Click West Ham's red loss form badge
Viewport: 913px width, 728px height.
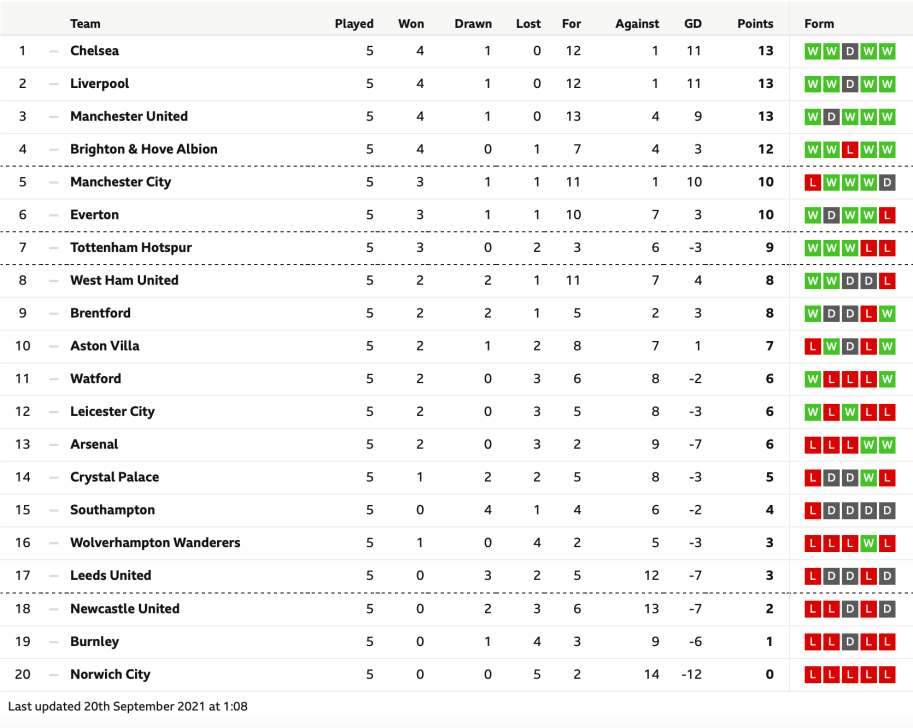coord(887,280)
